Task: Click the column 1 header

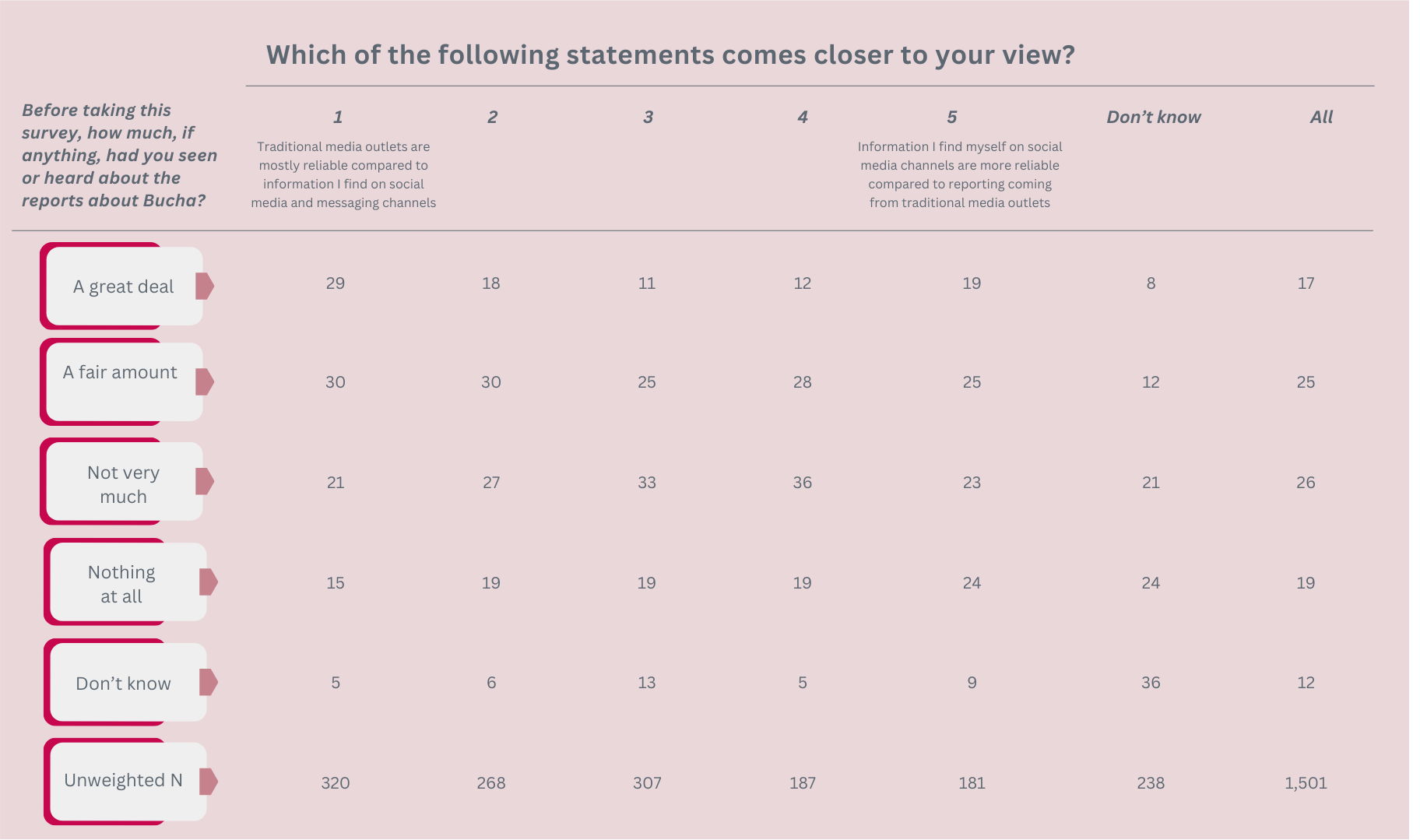Action: (x=338, y=117)
